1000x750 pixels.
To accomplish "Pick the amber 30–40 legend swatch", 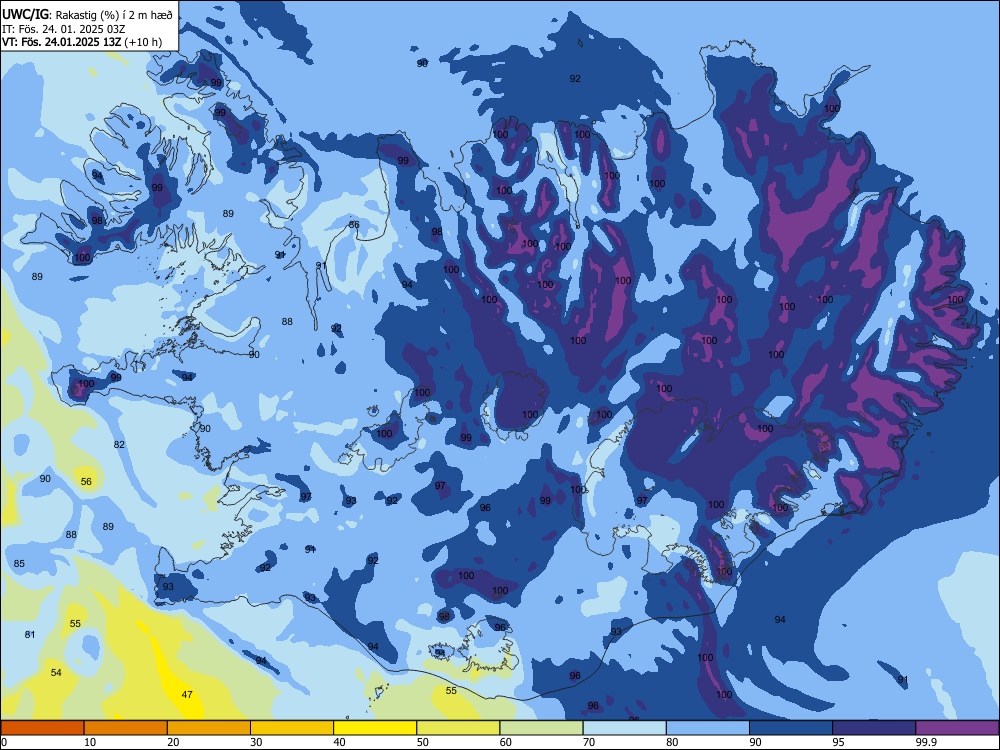I will click(292, 728).
